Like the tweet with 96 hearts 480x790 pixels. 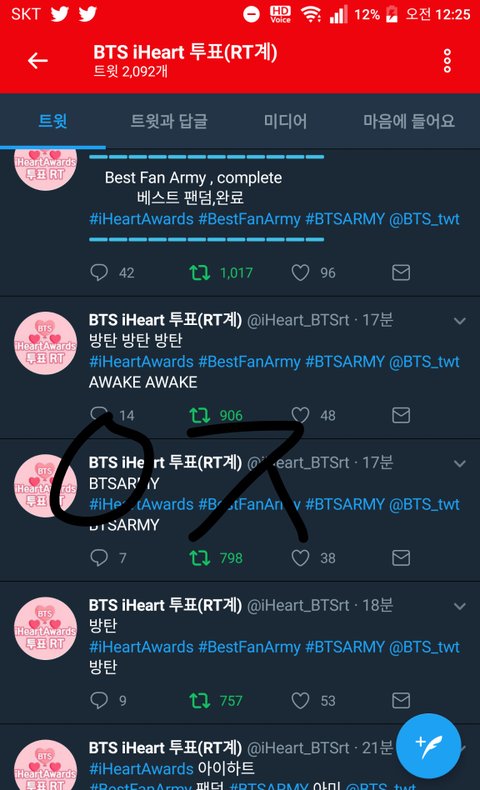(300, 273)
